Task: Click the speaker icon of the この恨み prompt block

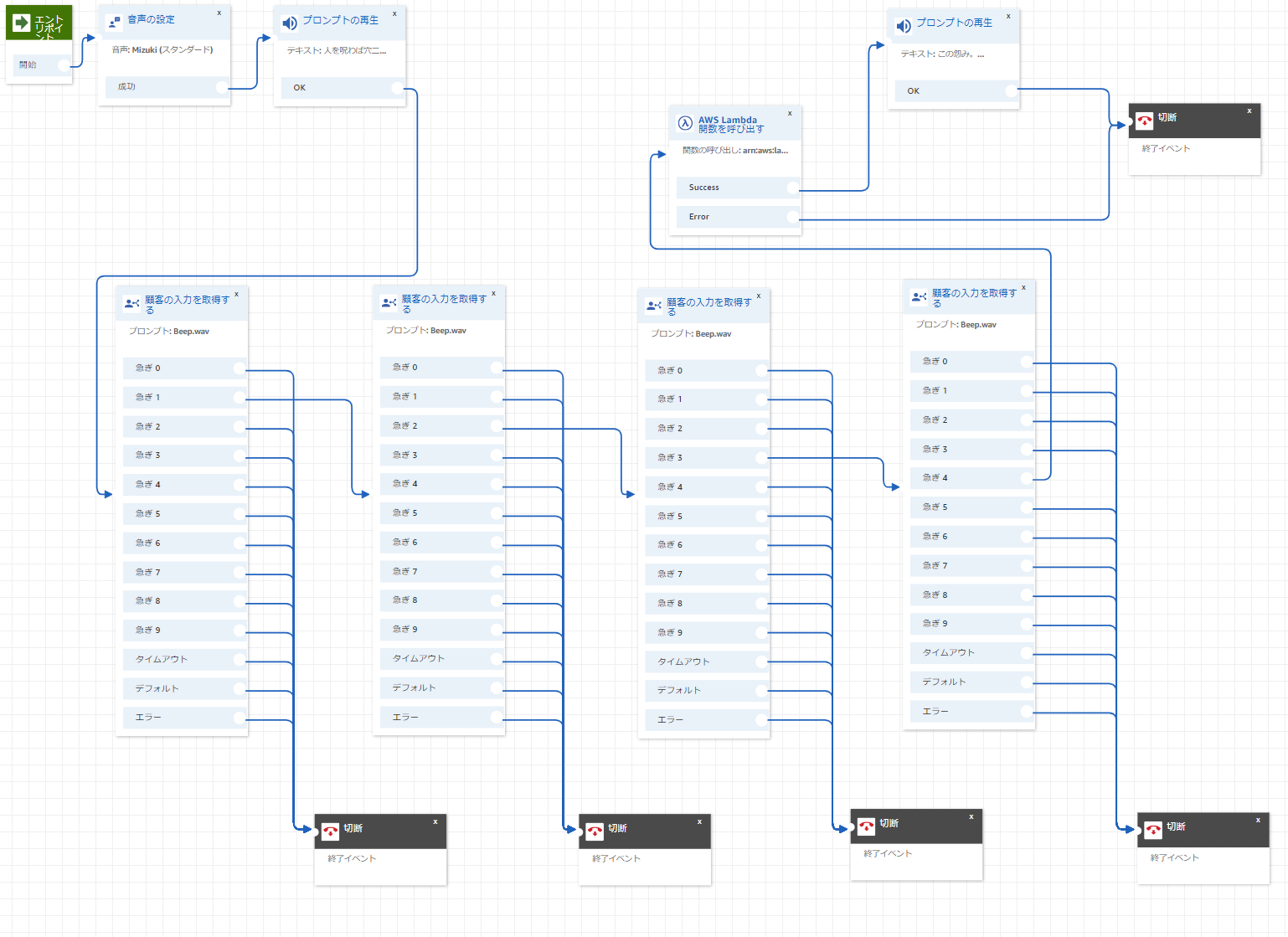Action: [904, 26]
